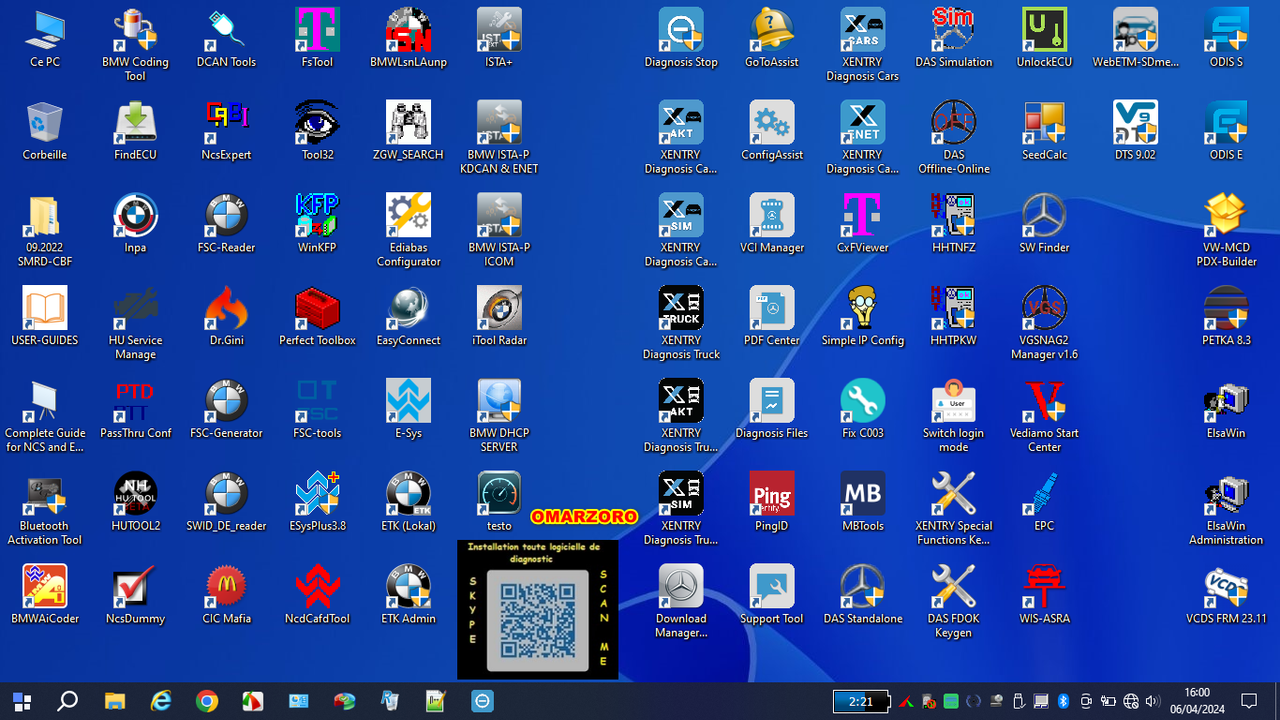Open the volume speaker tray icon

(x=1153, y=701)
